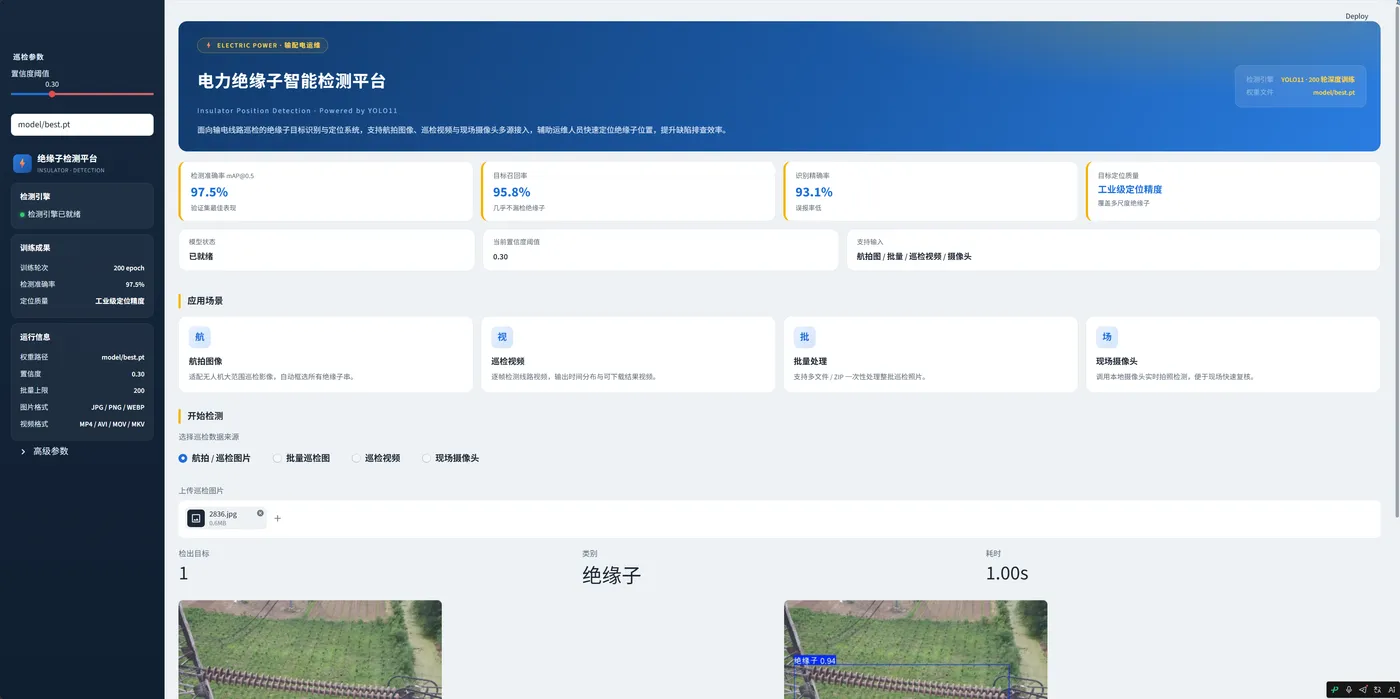Click the image file icon beside 2836.jpg
Image resolution: width=1400 pixels, height=699 pixels.
pos(196,518)
